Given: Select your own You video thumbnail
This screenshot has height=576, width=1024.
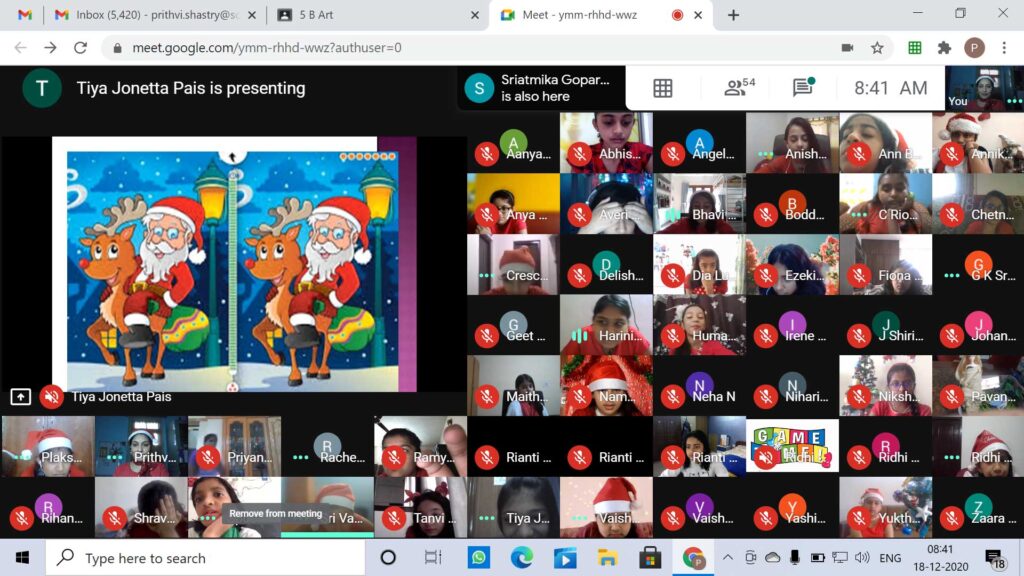Looking at the screenshot, I should click(x=984, y=88).
